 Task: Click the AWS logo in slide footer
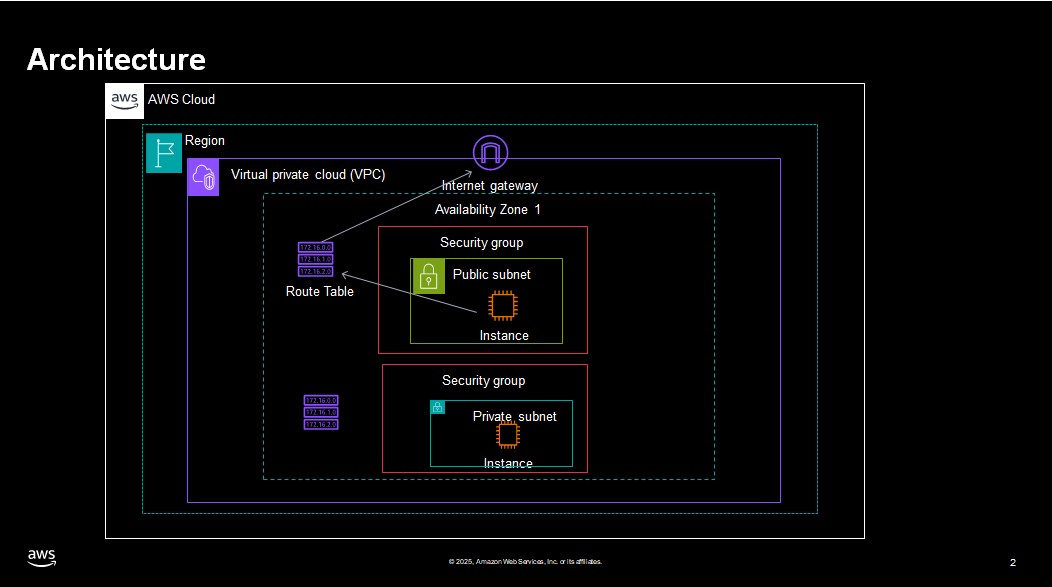click(42, 558)
